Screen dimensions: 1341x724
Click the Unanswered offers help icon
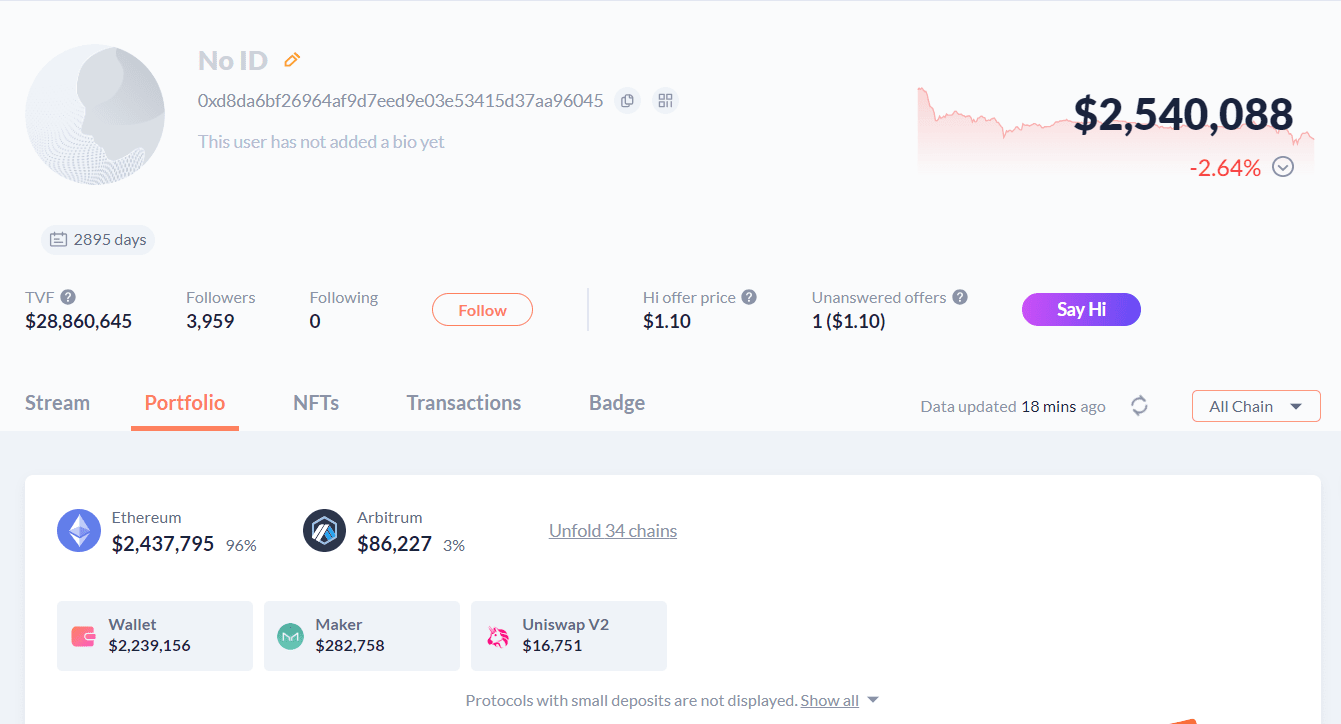click(960, 297)
